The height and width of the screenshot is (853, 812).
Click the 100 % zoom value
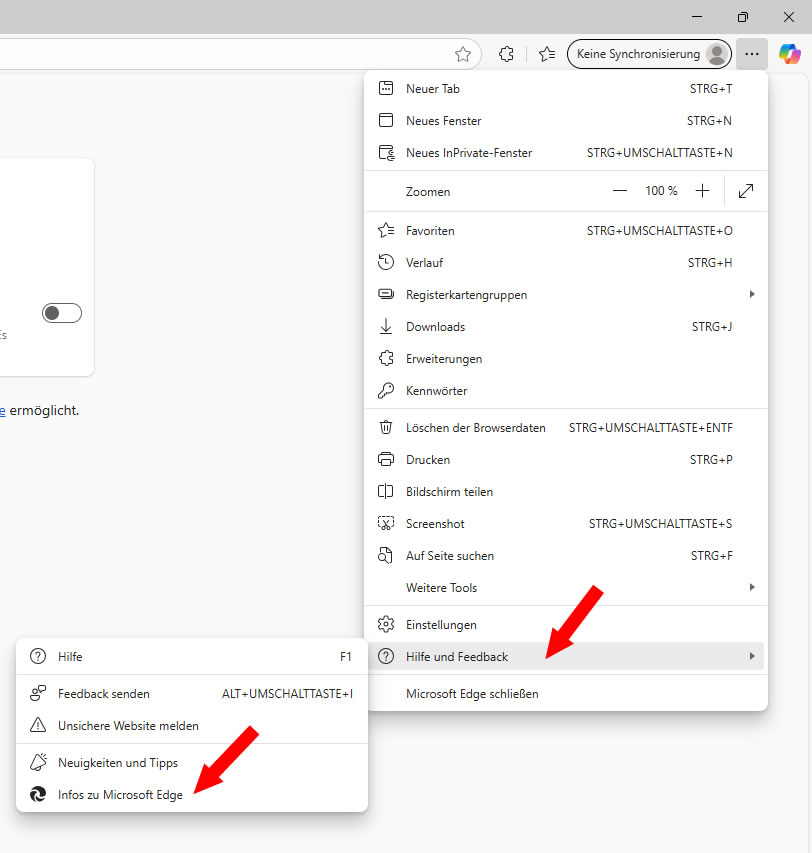(661, 191)
